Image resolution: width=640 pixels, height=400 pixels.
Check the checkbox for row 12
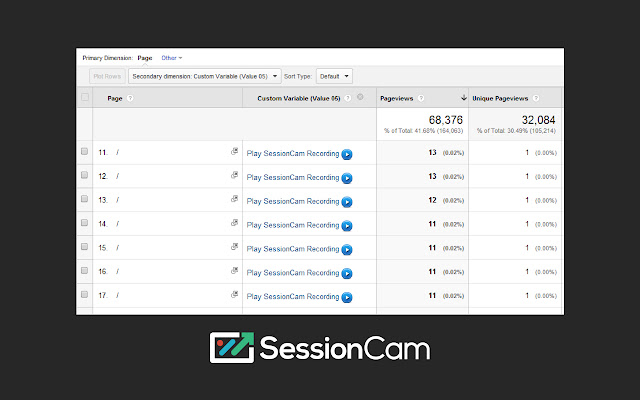click(x=84, y=175)
